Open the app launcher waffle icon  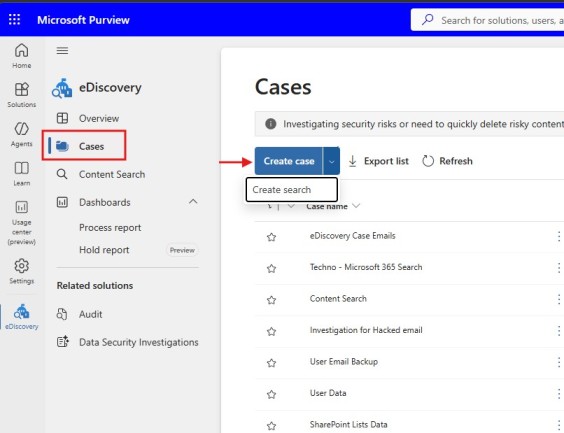14,19
